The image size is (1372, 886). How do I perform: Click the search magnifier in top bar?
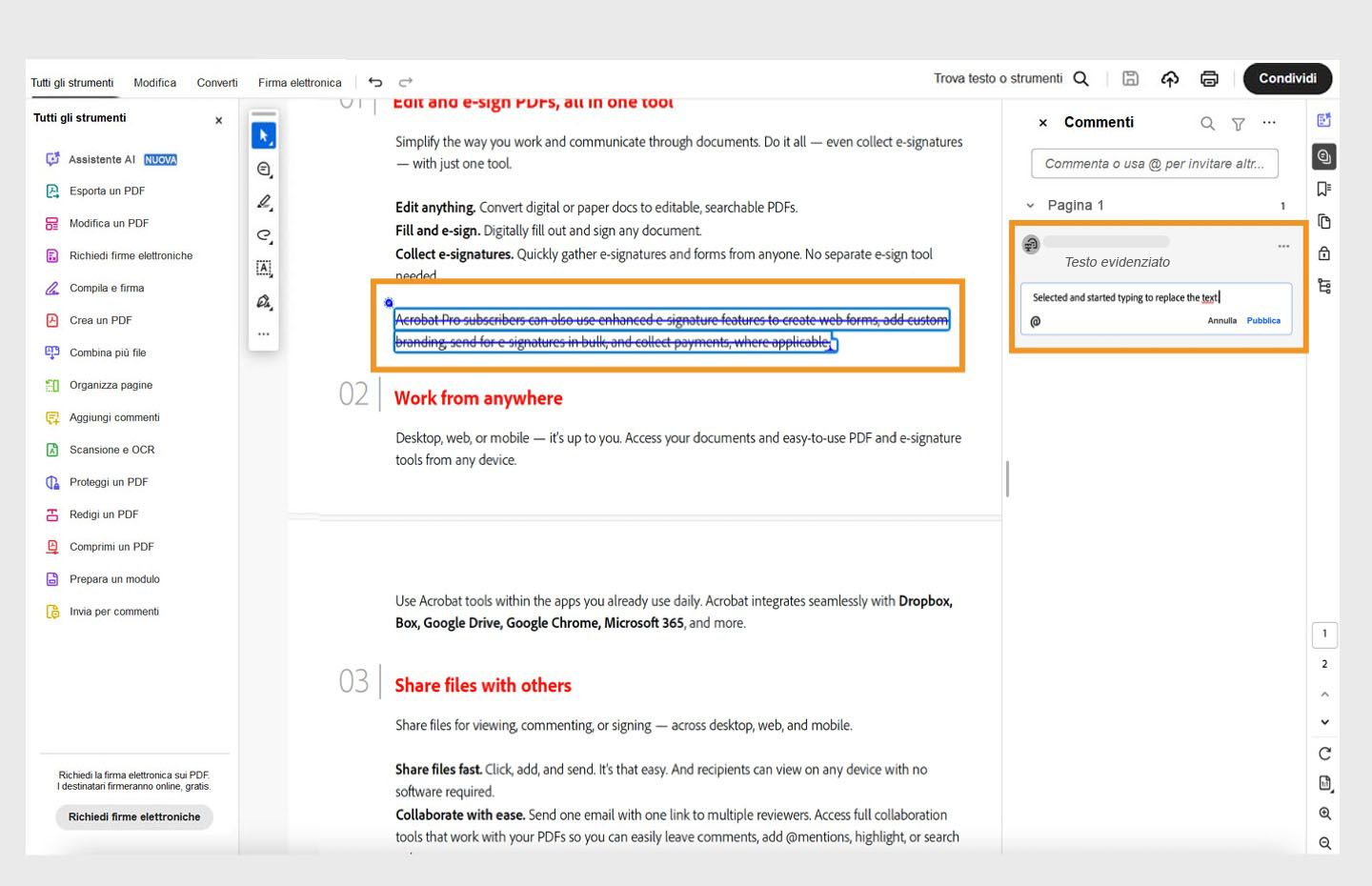(x=1080, y=79)
